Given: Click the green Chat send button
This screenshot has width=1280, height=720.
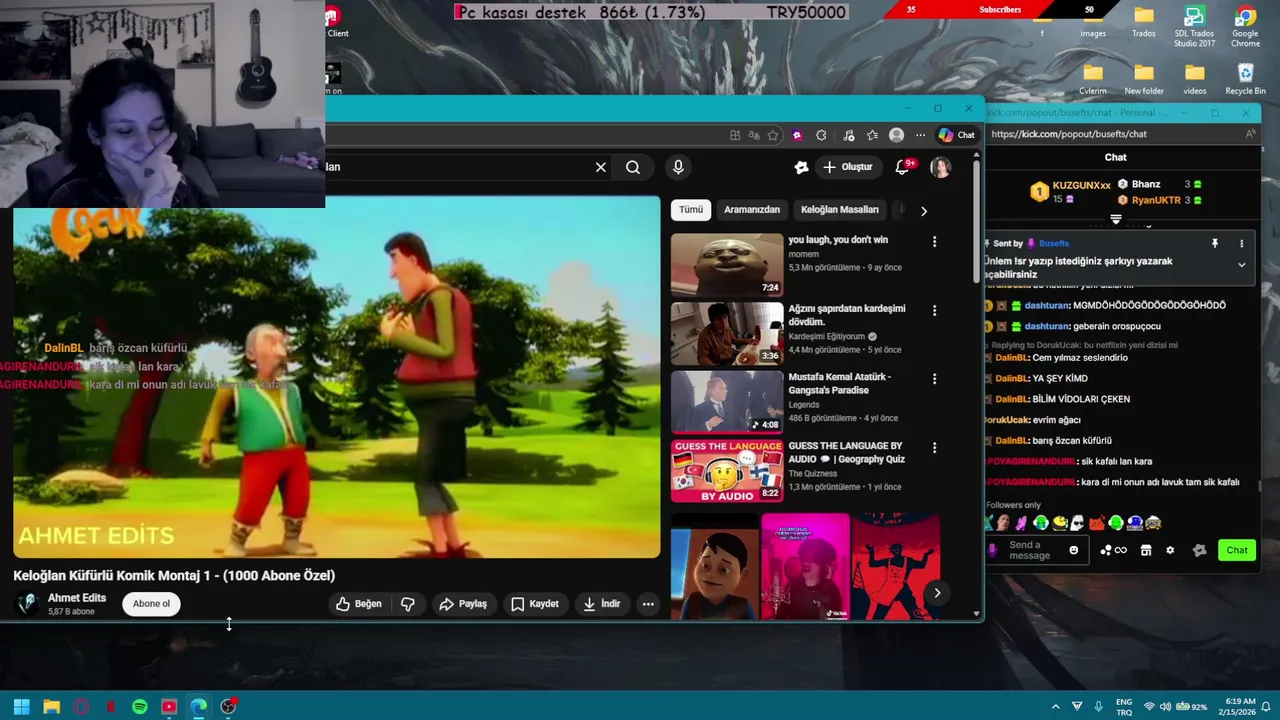Looking at the screenshot, I should 1237,550.
